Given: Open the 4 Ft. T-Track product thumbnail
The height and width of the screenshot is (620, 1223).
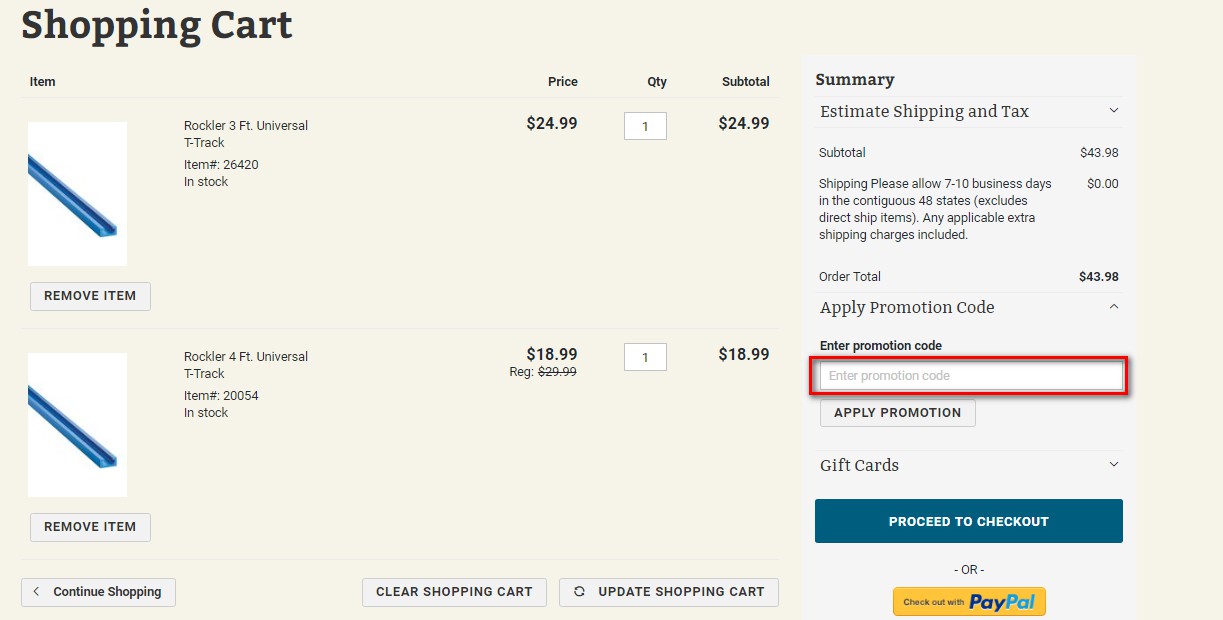Looking at the screenshot, I should (x=77, y=425).
